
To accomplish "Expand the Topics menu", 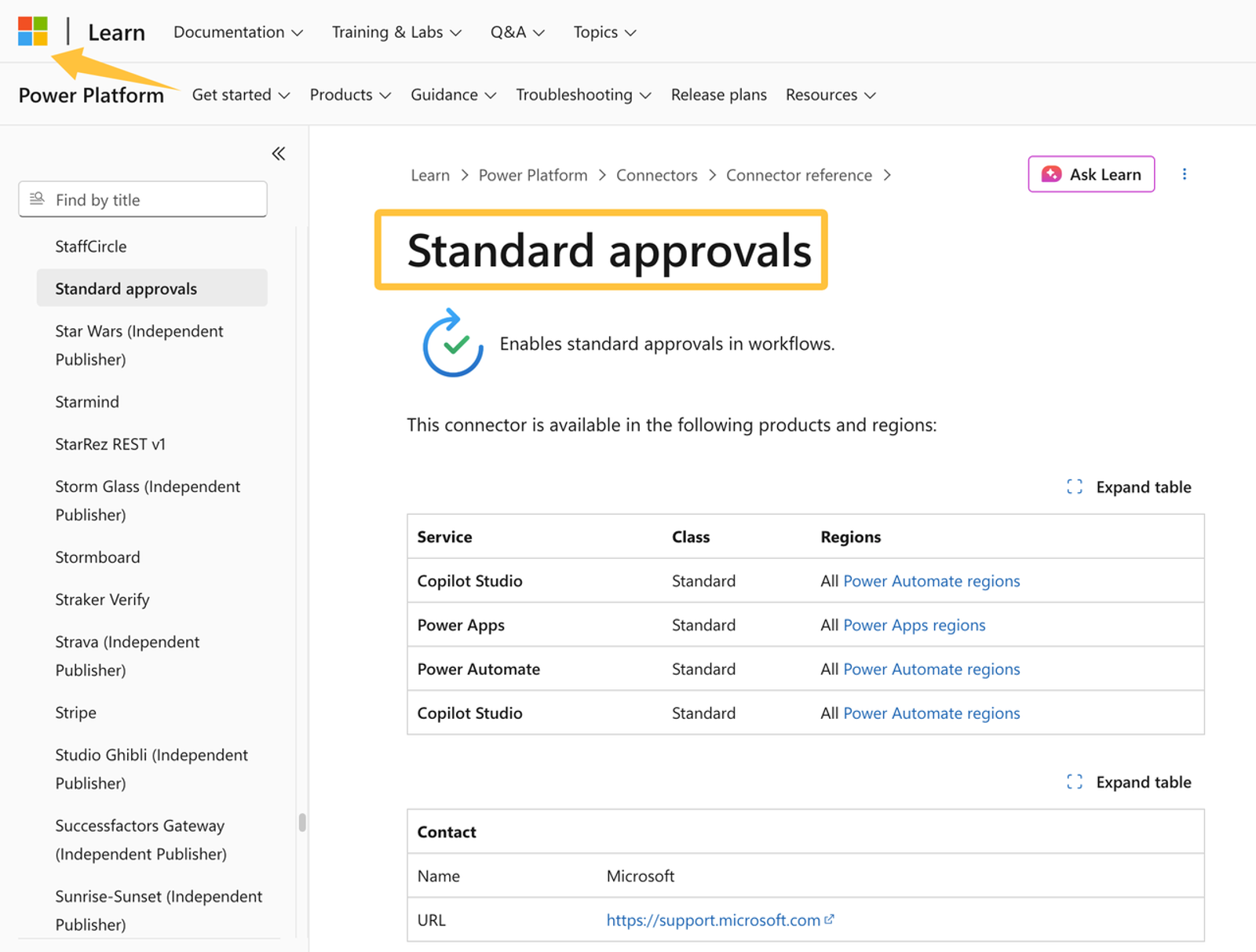I will point(604,32).
